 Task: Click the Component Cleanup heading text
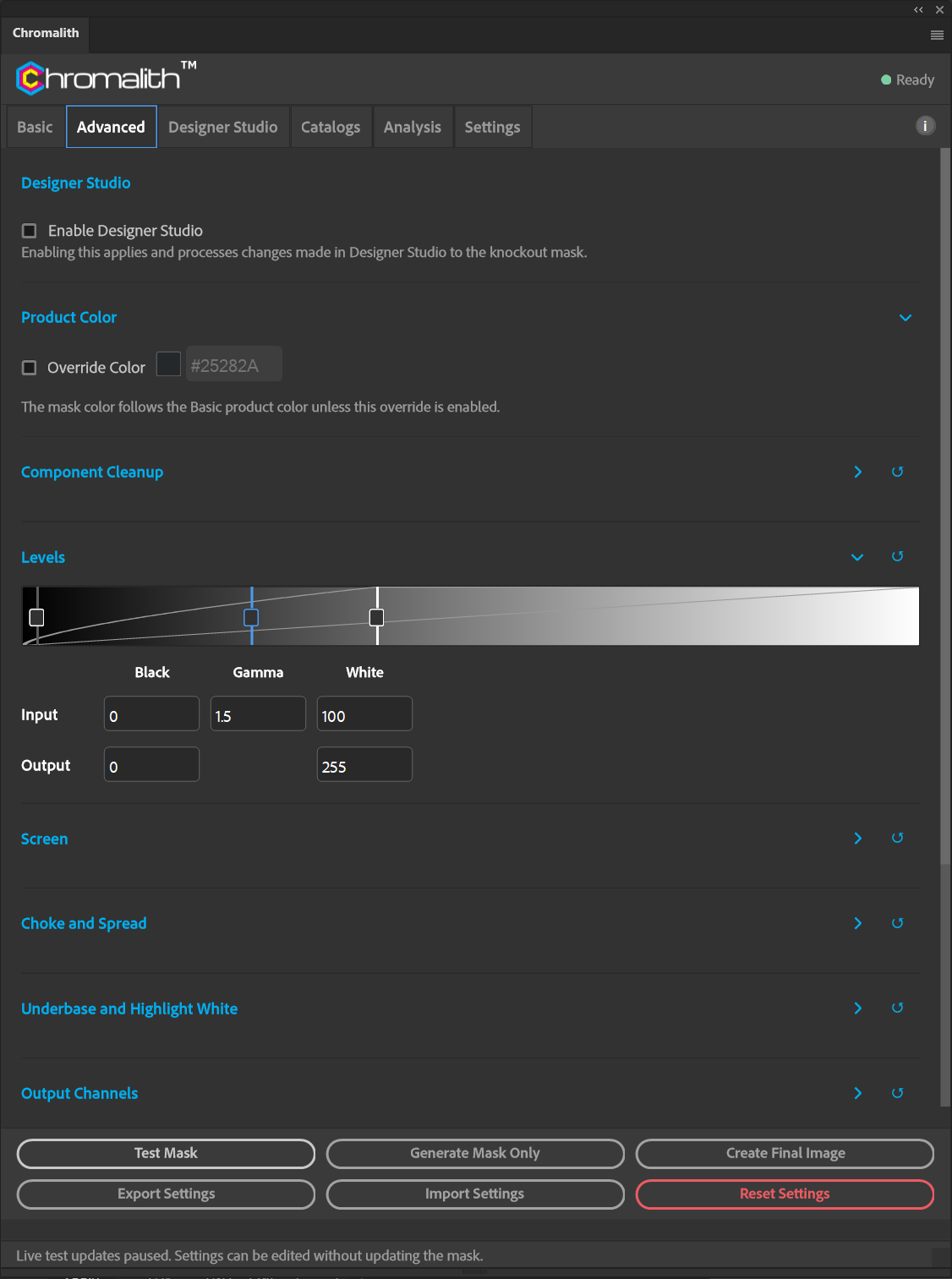click(92, 472)
